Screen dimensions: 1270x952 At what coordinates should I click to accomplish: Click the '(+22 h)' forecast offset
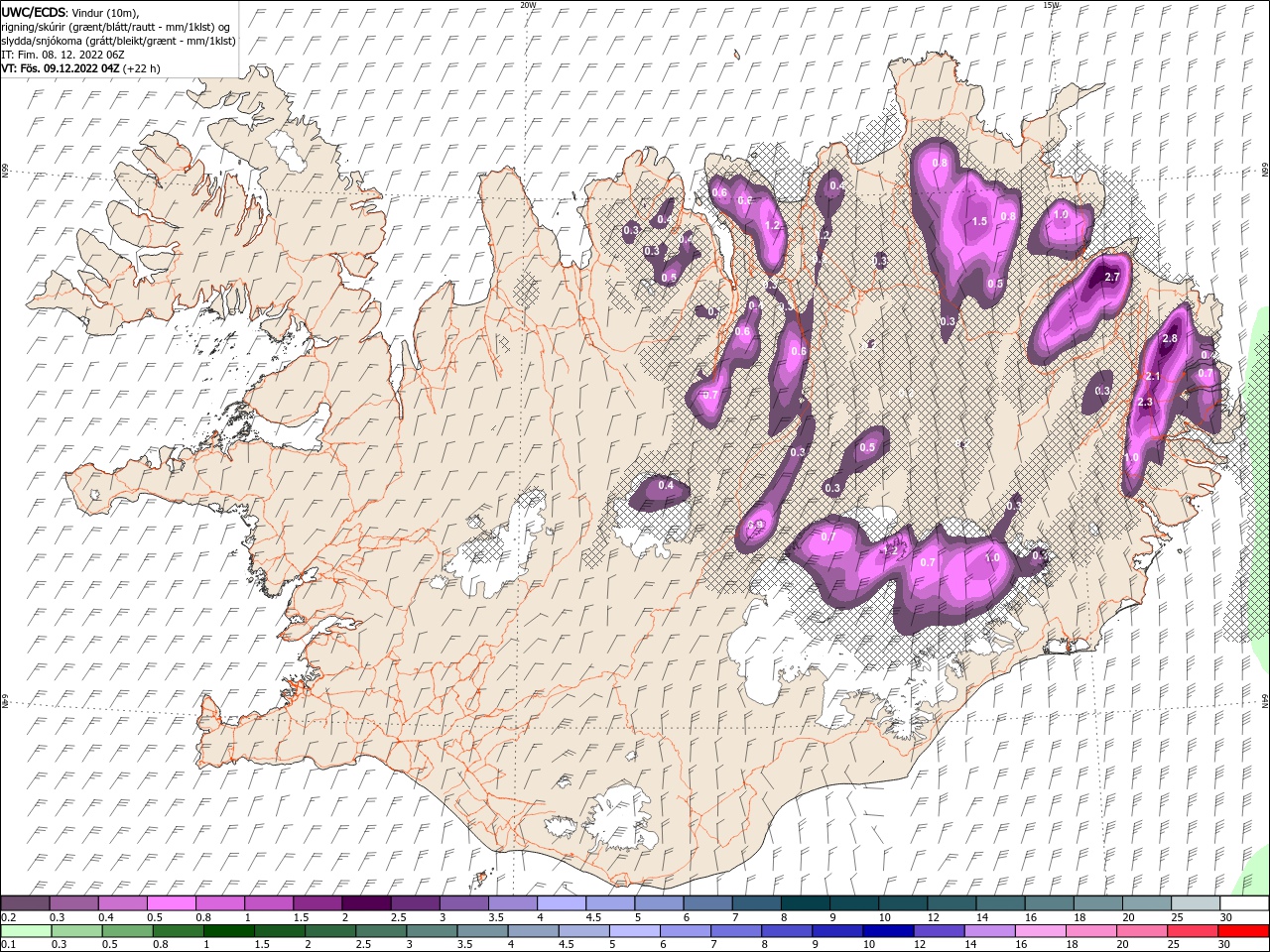[142, 68]
